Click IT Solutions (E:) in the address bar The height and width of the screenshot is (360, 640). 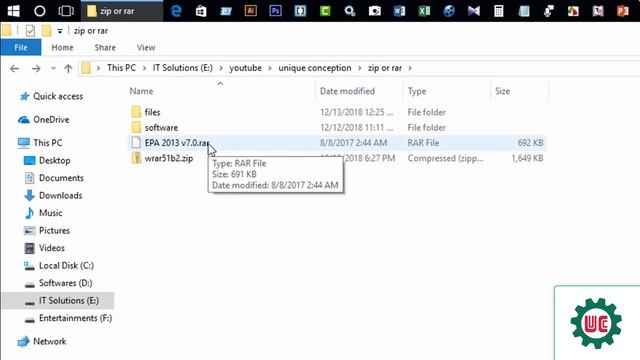point(182,68)
